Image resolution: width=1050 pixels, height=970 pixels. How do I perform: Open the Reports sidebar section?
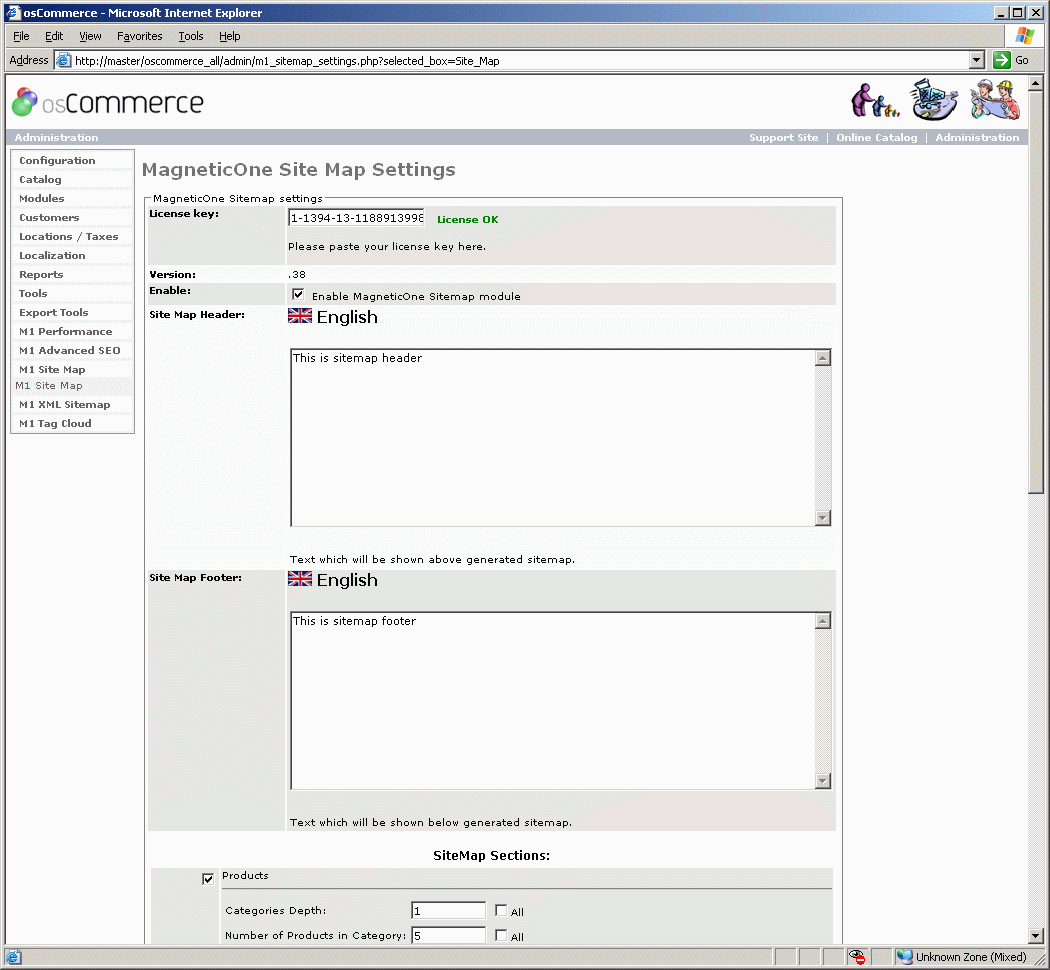click(x=41, y=274)
